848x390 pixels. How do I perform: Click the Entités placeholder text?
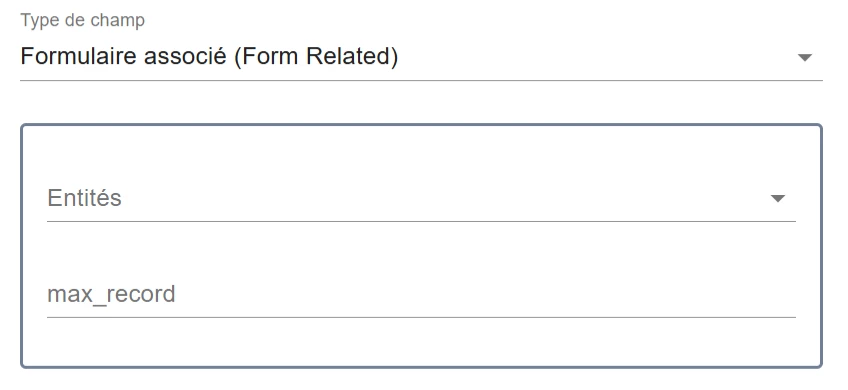[84, 198]
